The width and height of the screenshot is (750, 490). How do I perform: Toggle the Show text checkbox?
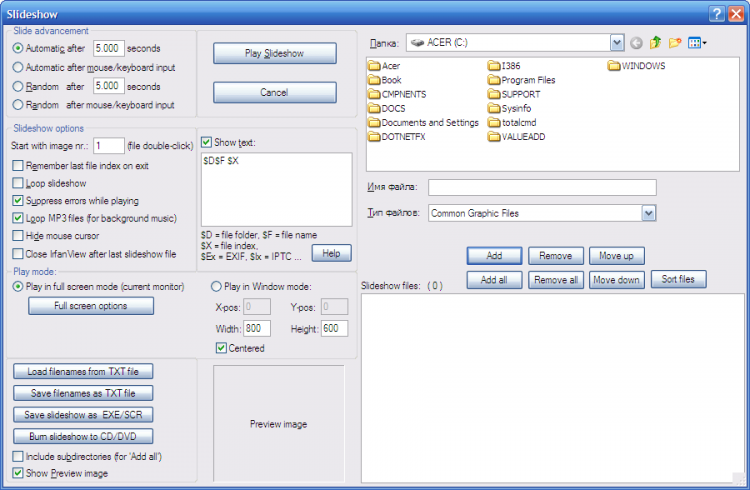point(206,142)
